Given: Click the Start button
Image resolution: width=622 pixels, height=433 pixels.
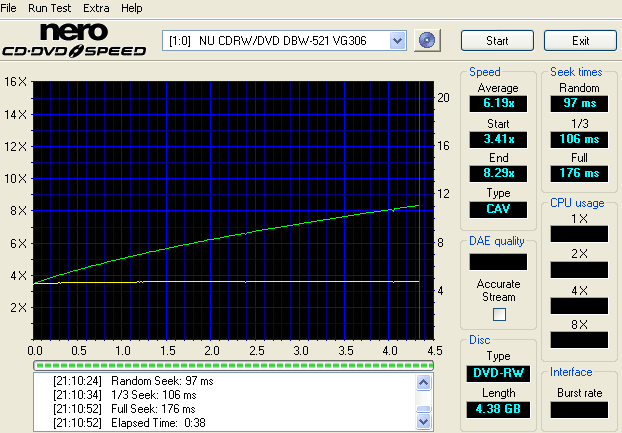Looking at the screenshot, I should [x=497, y=40].
